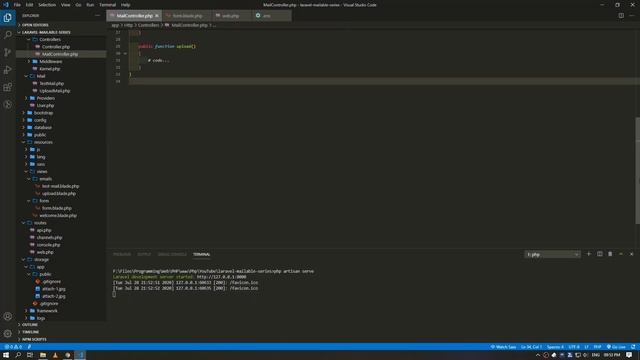Open the Help menu
This screenshot has width=640, height=360.
pos(125,5)
